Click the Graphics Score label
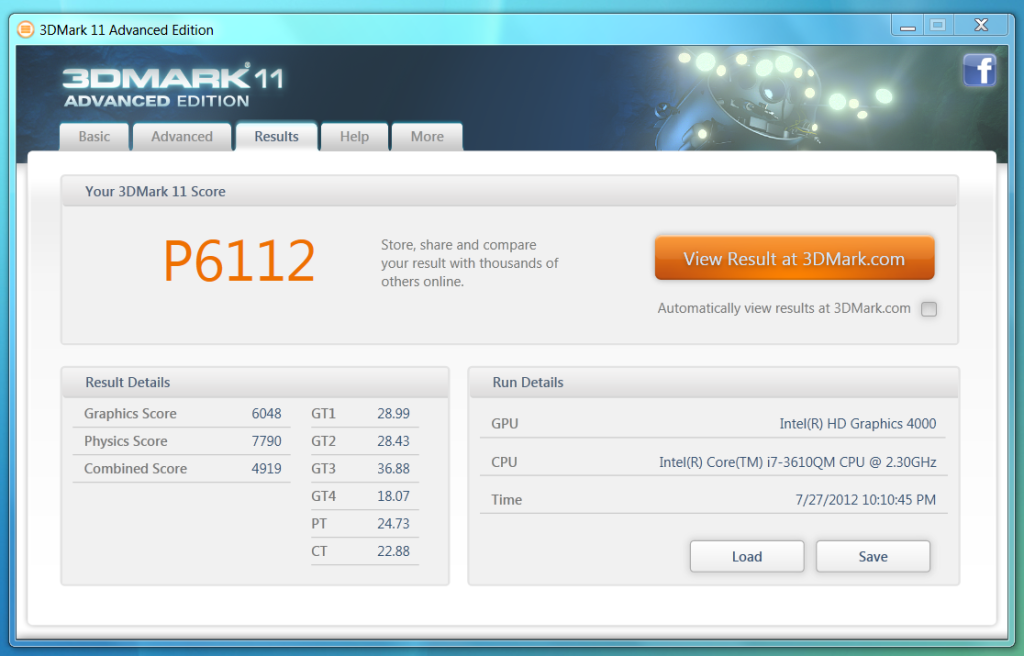 pyautogui.click(x=130, y=414)
